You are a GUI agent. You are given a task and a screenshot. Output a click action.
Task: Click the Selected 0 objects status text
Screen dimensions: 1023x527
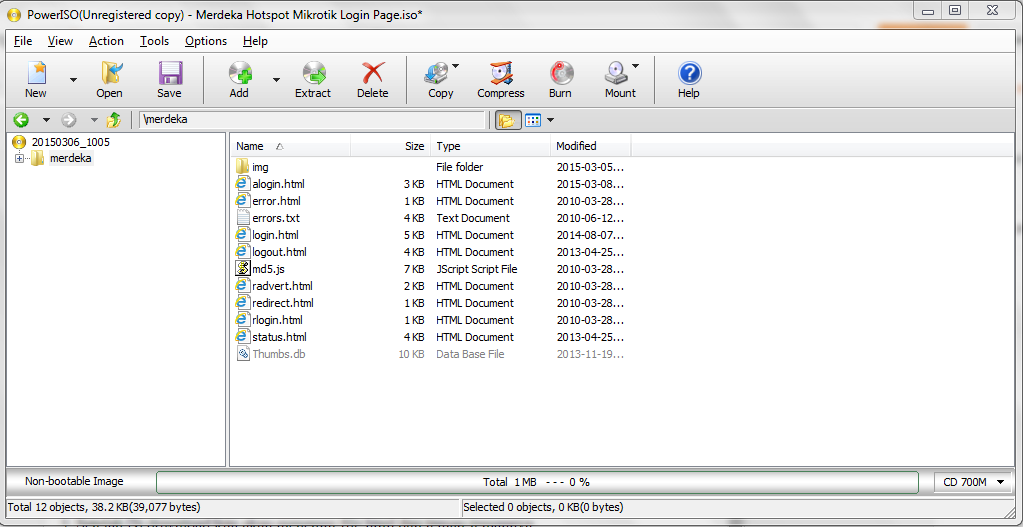click(543, 507)
